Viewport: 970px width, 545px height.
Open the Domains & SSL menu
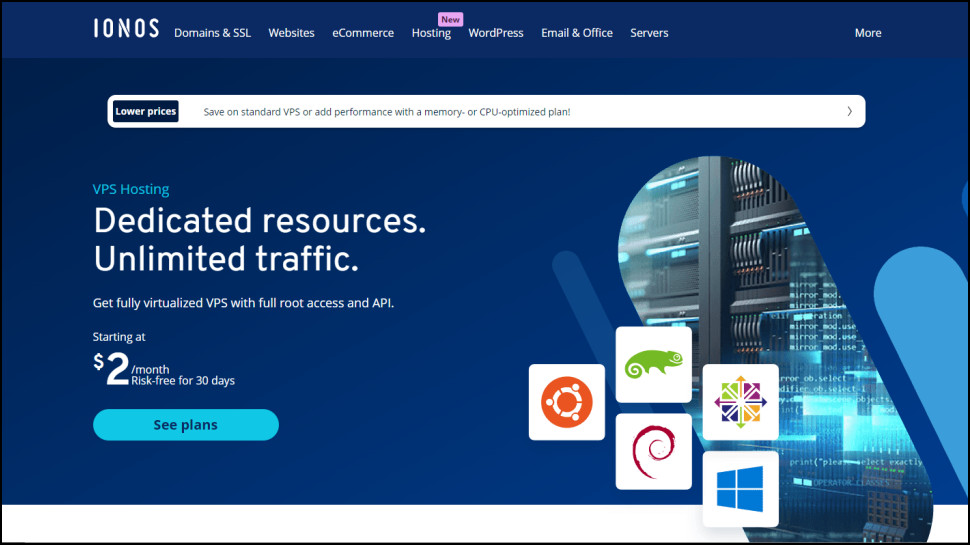(x=212, y=33)
